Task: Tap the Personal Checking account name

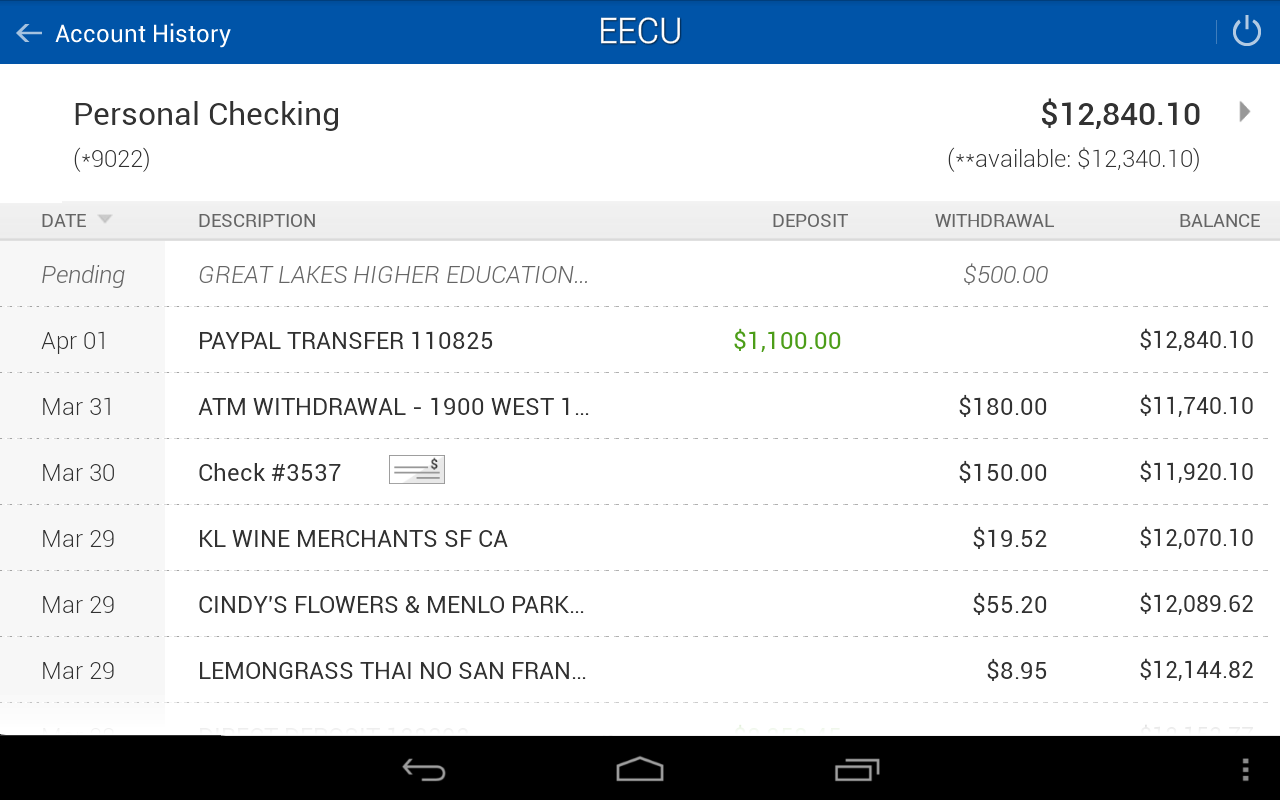Action: 207,114
